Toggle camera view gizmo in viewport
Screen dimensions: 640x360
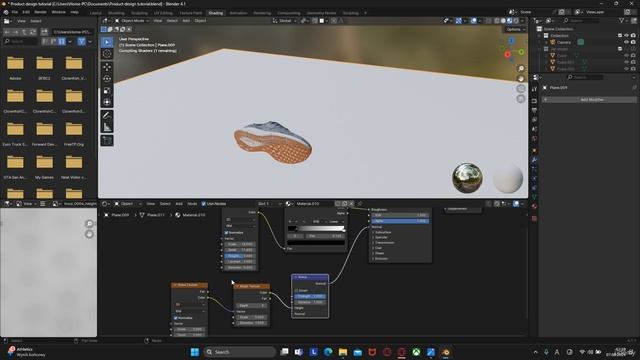point(521,89)
